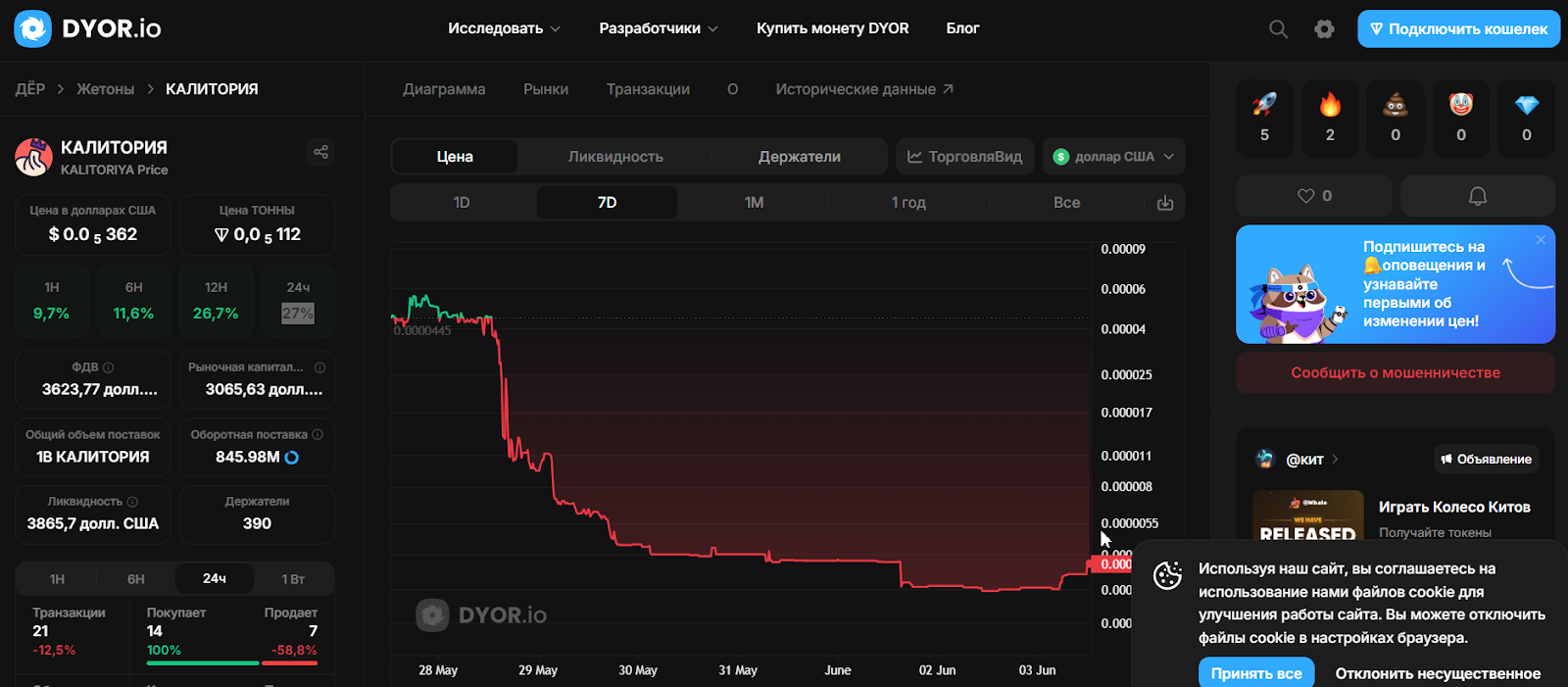The height and width of the screenshot is (687, 1568).
Task: Click the diamond emoji reaction
Action: [x=1527, y=119]
